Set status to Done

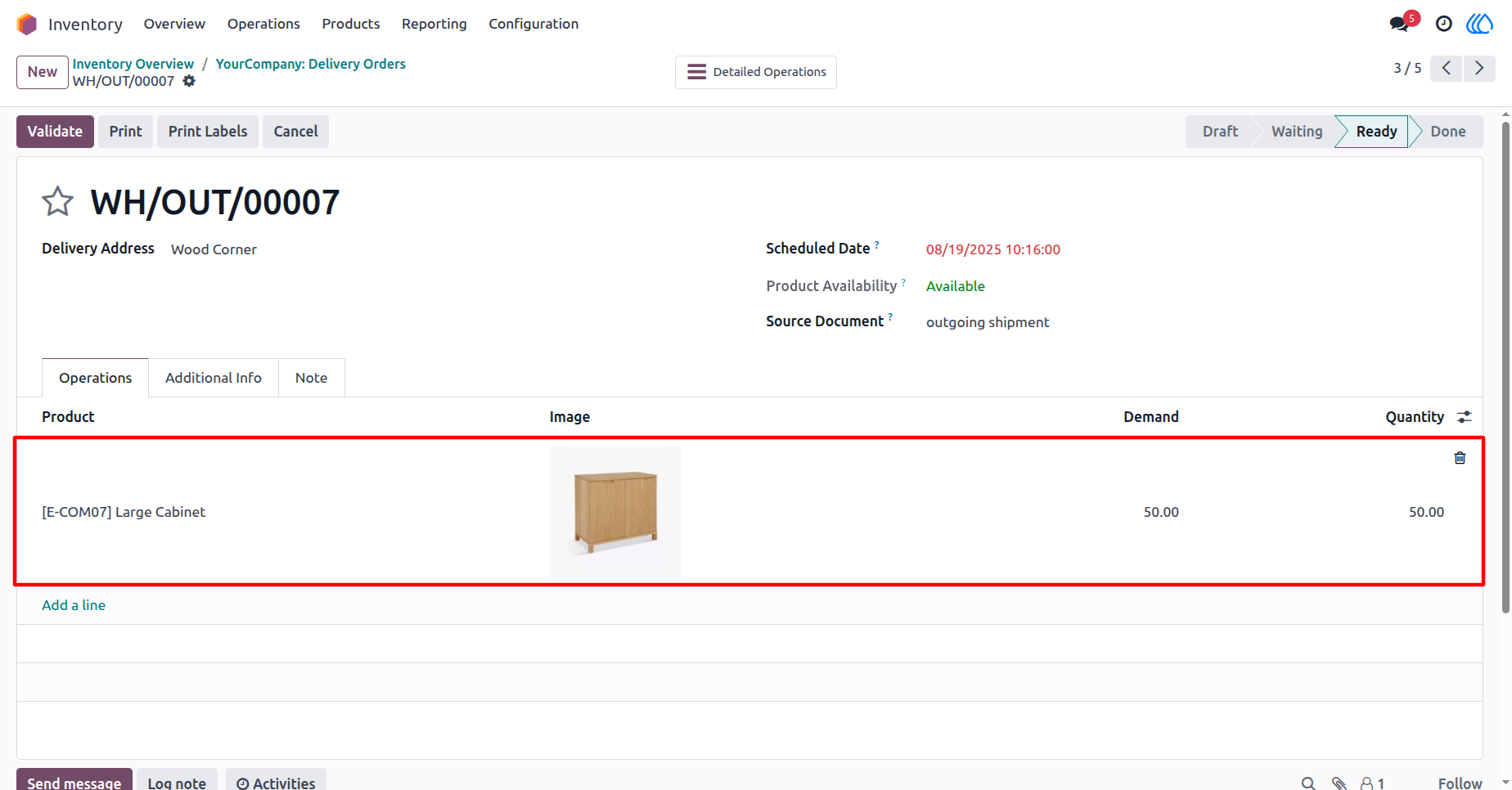(x=1448, y=132)
